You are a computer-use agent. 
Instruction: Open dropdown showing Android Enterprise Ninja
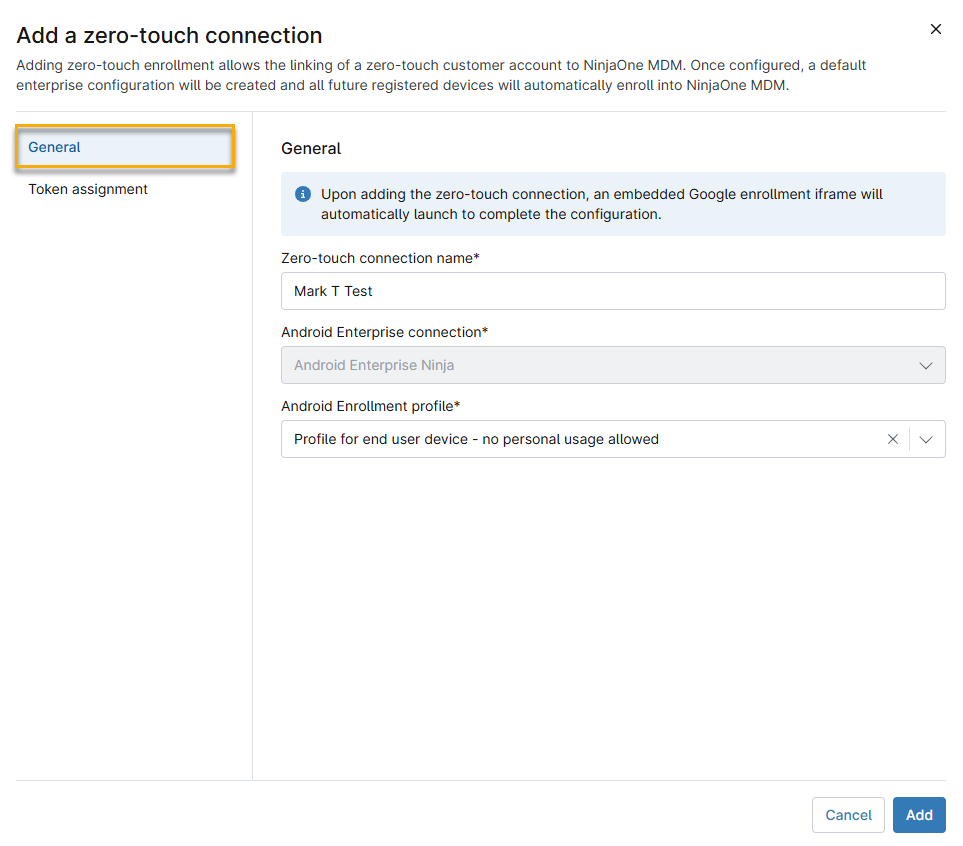(600, 365)
